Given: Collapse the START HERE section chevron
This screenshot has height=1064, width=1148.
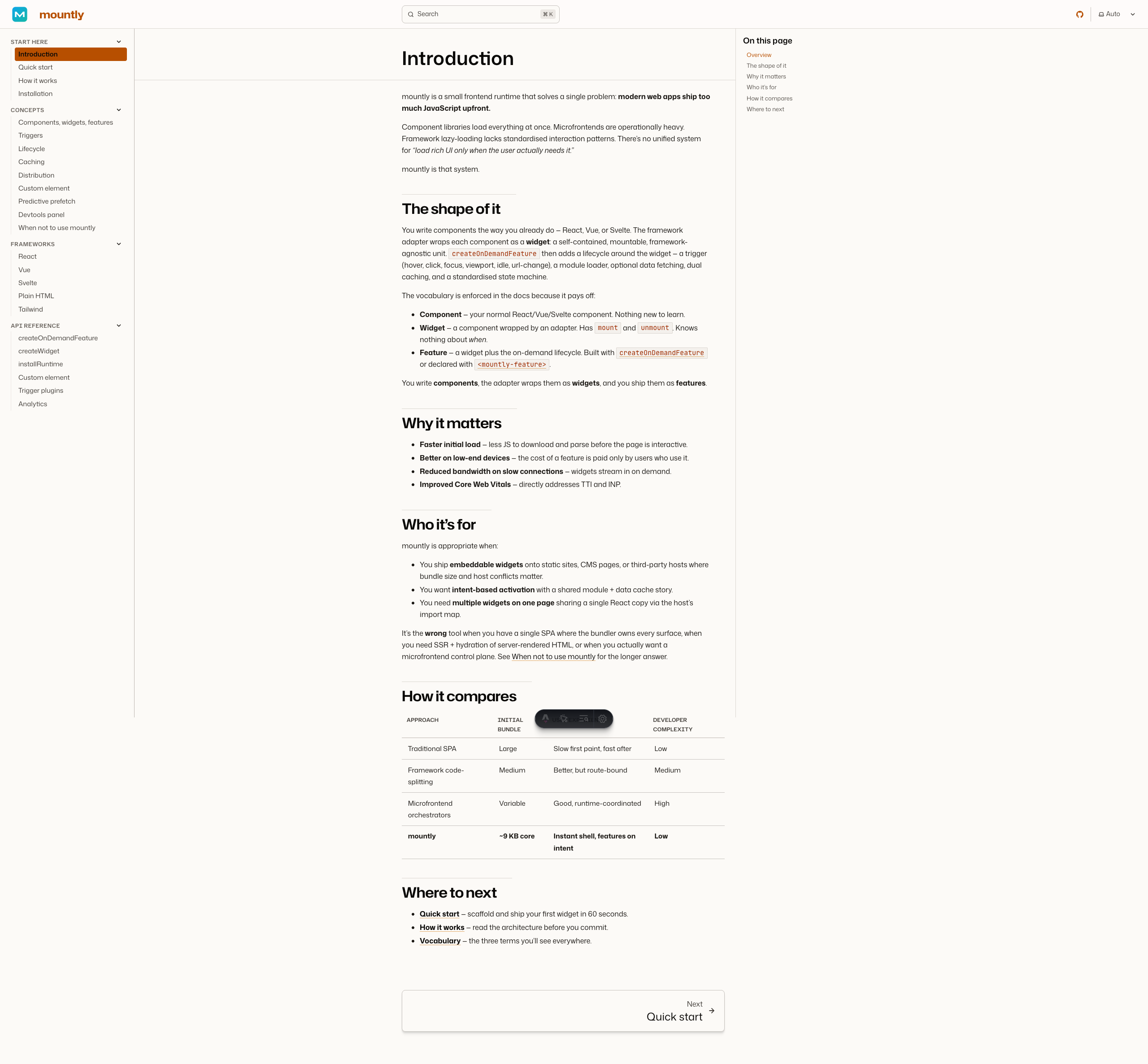Looking at the screenshot, I should [118, 41].
